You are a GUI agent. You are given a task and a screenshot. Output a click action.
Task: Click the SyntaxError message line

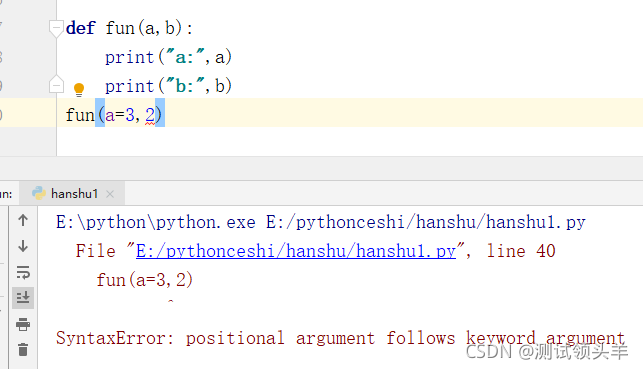340,338
